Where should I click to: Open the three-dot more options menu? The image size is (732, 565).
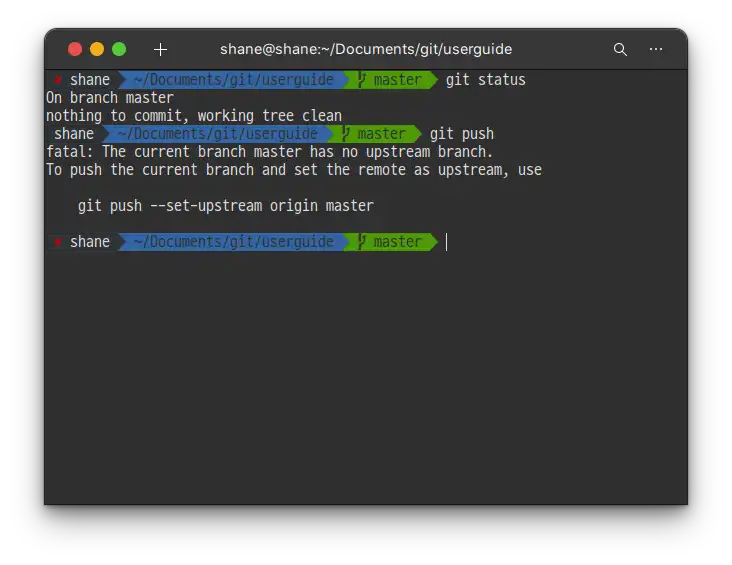656,49
